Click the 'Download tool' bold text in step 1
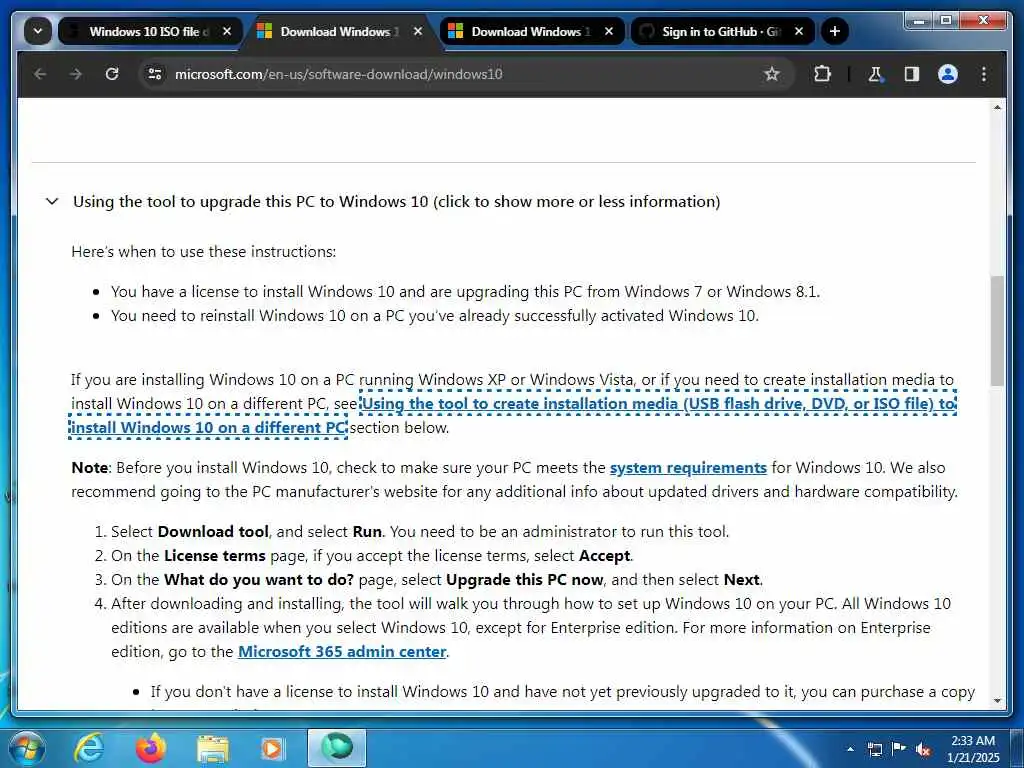 click(213, 532)
